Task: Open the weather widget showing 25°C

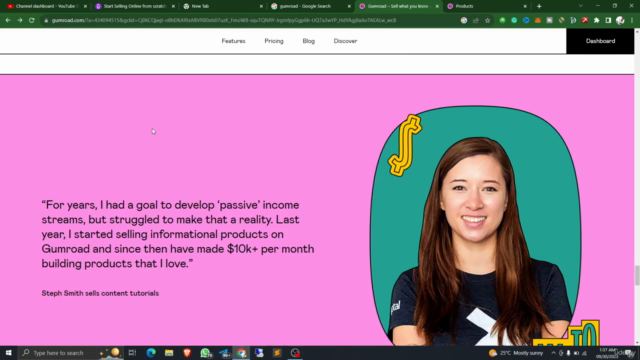Action: [x=516, y=353]
